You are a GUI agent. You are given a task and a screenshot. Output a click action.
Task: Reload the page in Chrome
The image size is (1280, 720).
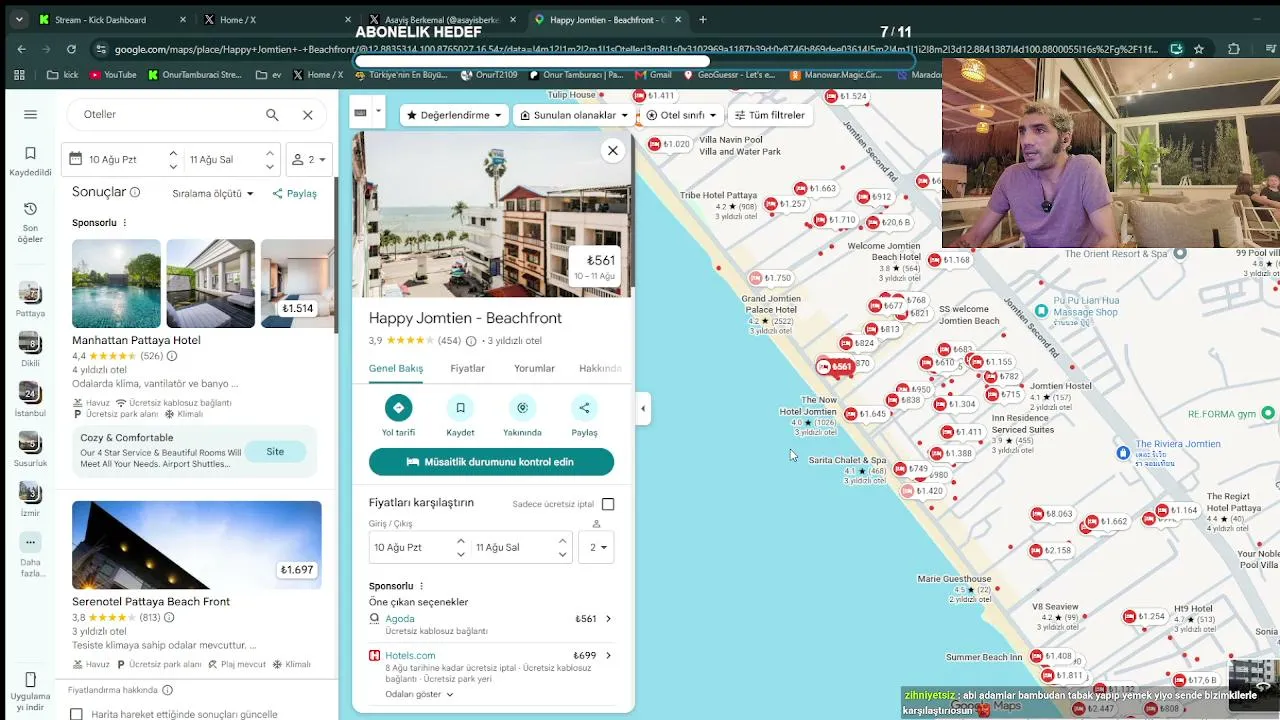pyautogui.click(x=71, y=49)
